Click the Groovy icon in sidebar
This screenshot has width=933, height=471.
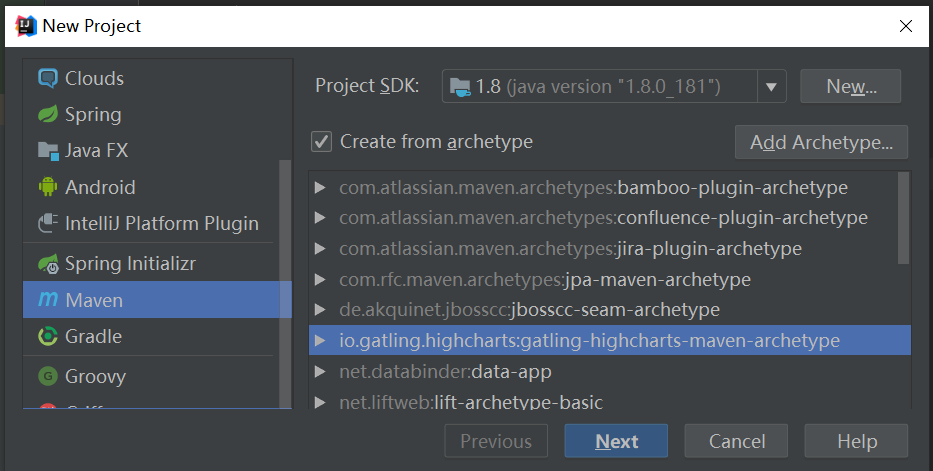[47, 377]
